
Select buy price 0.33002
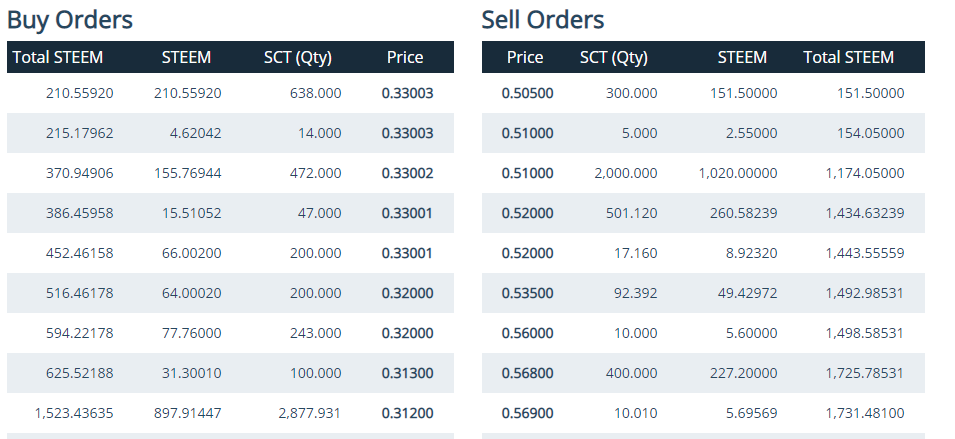[407, 174]
